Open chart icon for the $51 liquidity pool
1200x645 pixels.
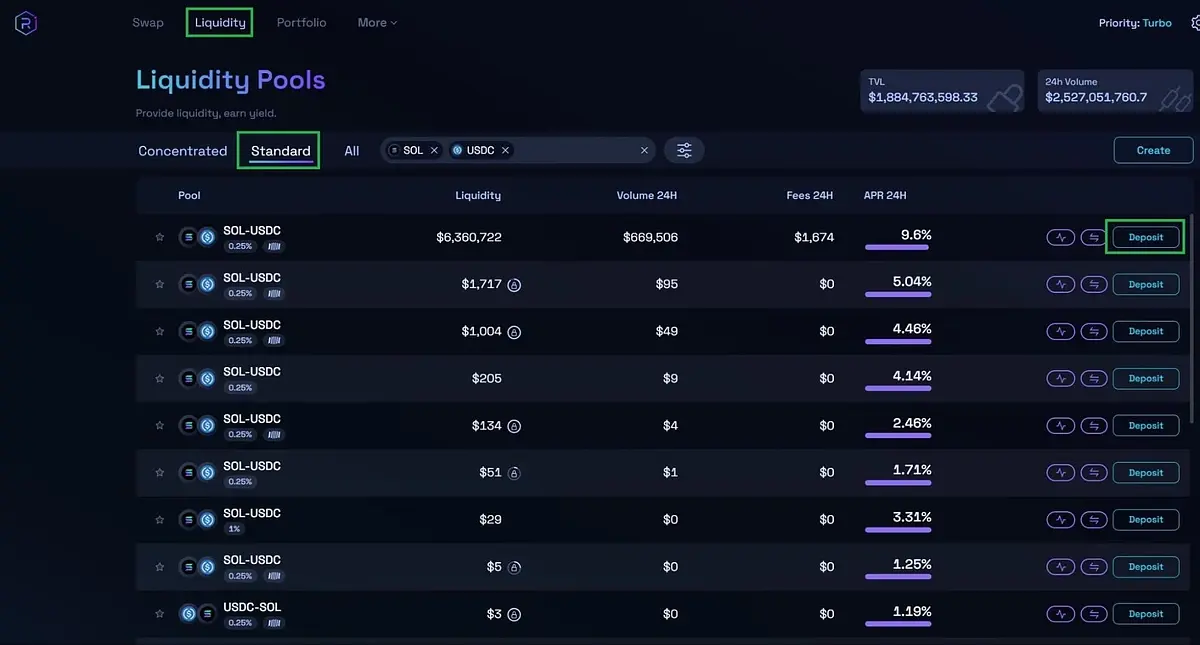tap(1061, 473)
